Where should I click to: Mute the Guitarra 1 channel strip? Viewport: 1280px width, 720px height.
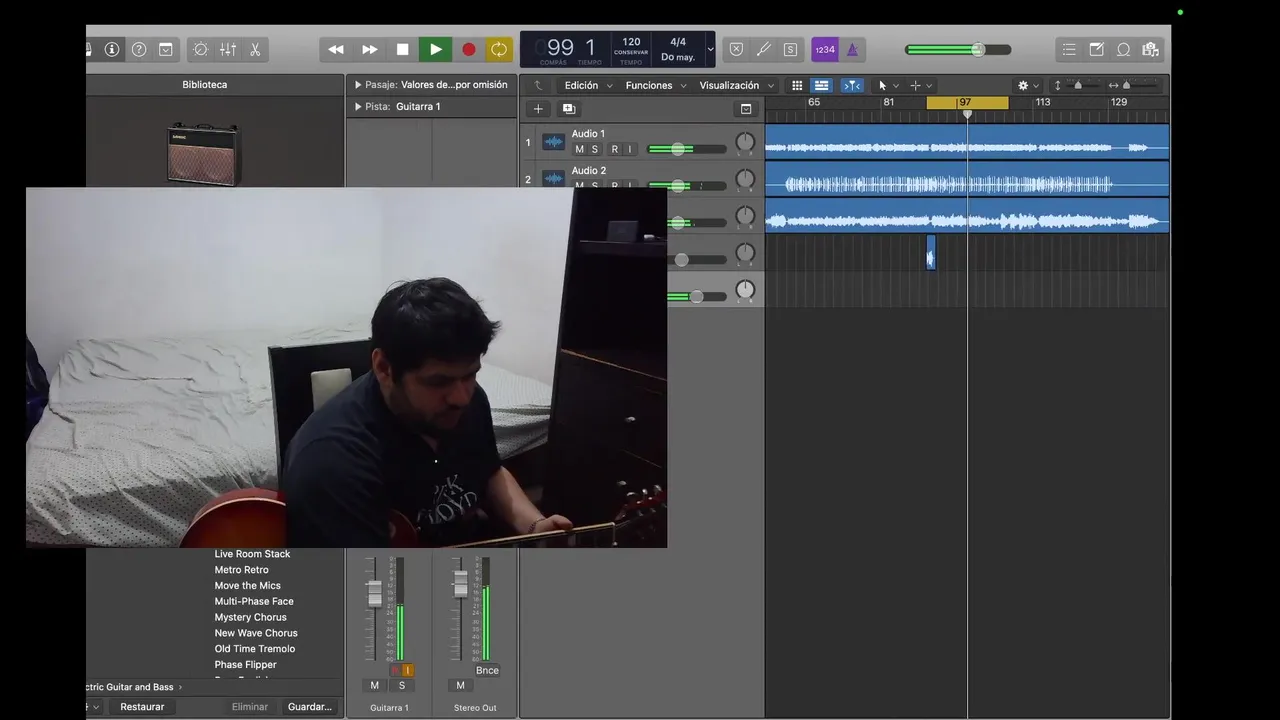point(374,685)
